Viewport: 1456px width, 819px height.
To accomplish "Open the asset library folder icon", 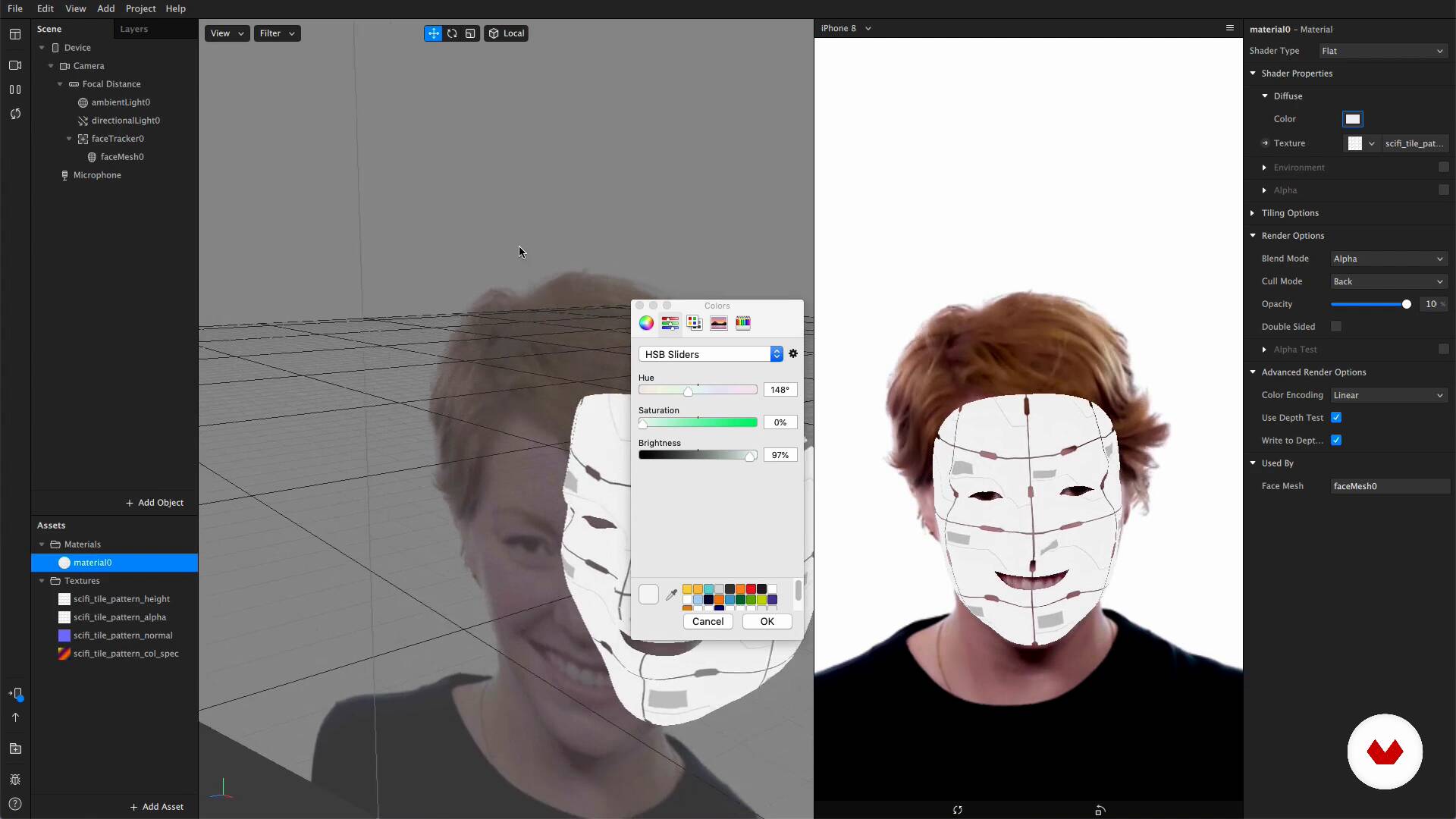I will [x=15, y=748].
